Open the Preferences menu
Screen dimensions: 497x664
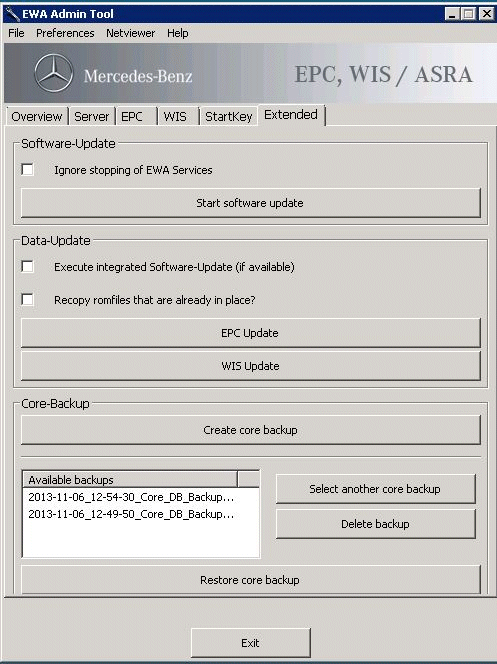[x=65, y=33]
